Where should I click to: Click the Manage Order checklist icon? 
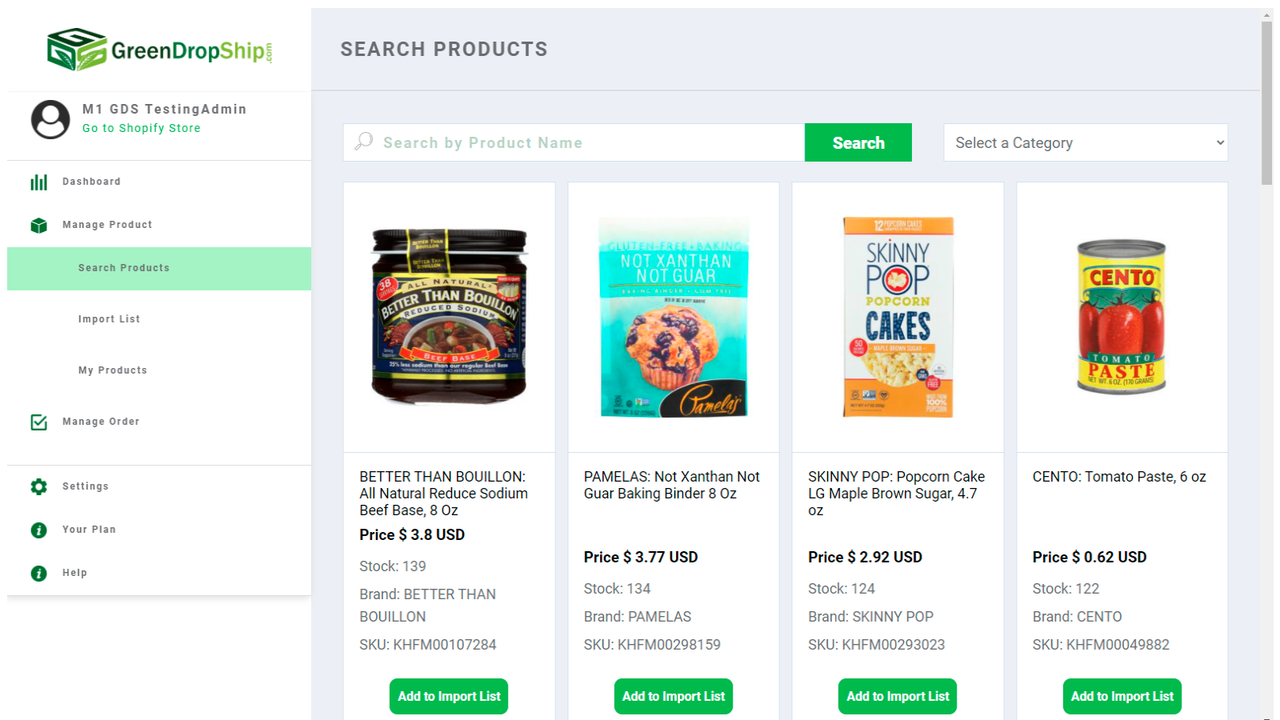pyautogui.click(x=38, y=421)
